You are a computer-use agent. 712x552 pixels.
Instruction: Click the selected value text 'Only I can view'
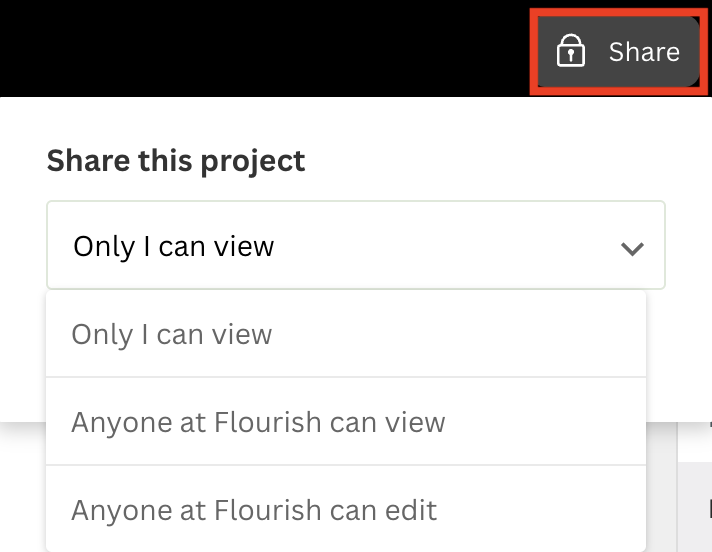(173, 246)
